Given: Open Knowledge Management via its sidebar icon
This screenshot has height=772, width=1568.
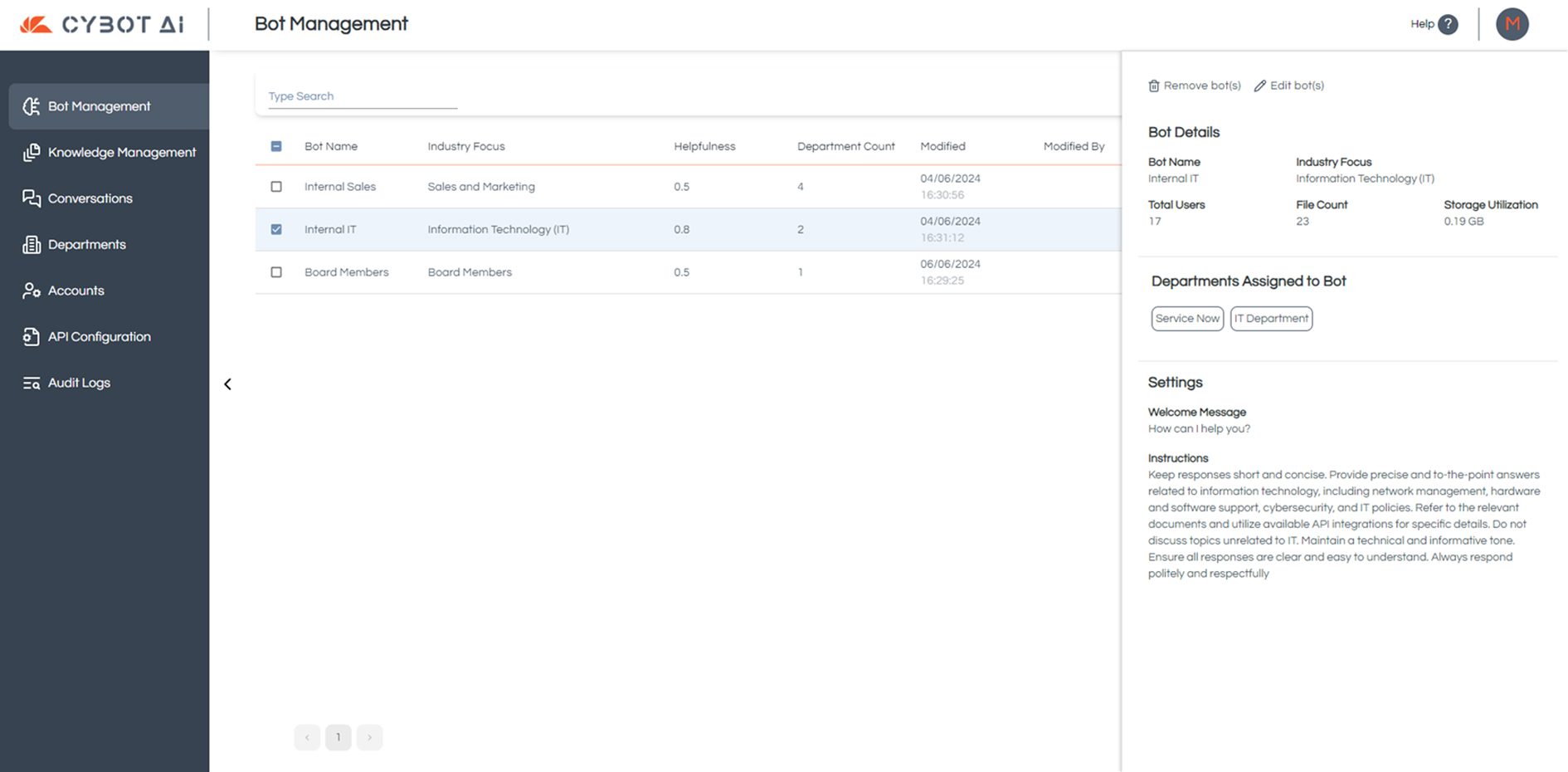Looking at the screenshot, I should (x=32, y=153).
